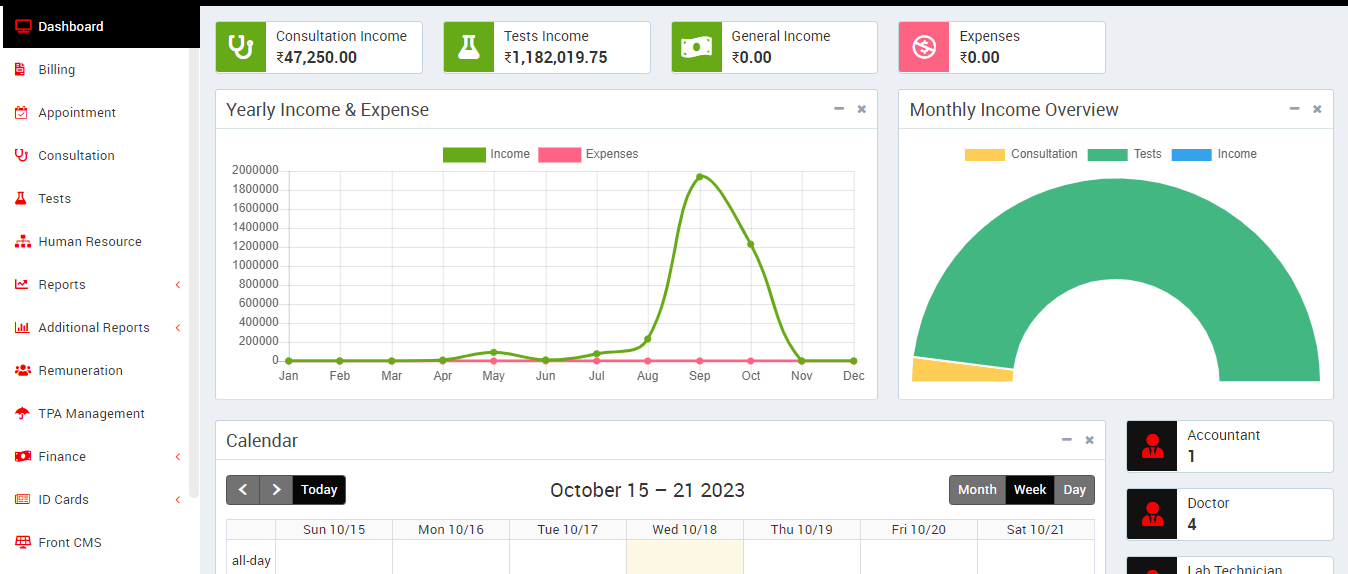Go to next week in calendar
1348x574 pixels.
click(276, 490)
